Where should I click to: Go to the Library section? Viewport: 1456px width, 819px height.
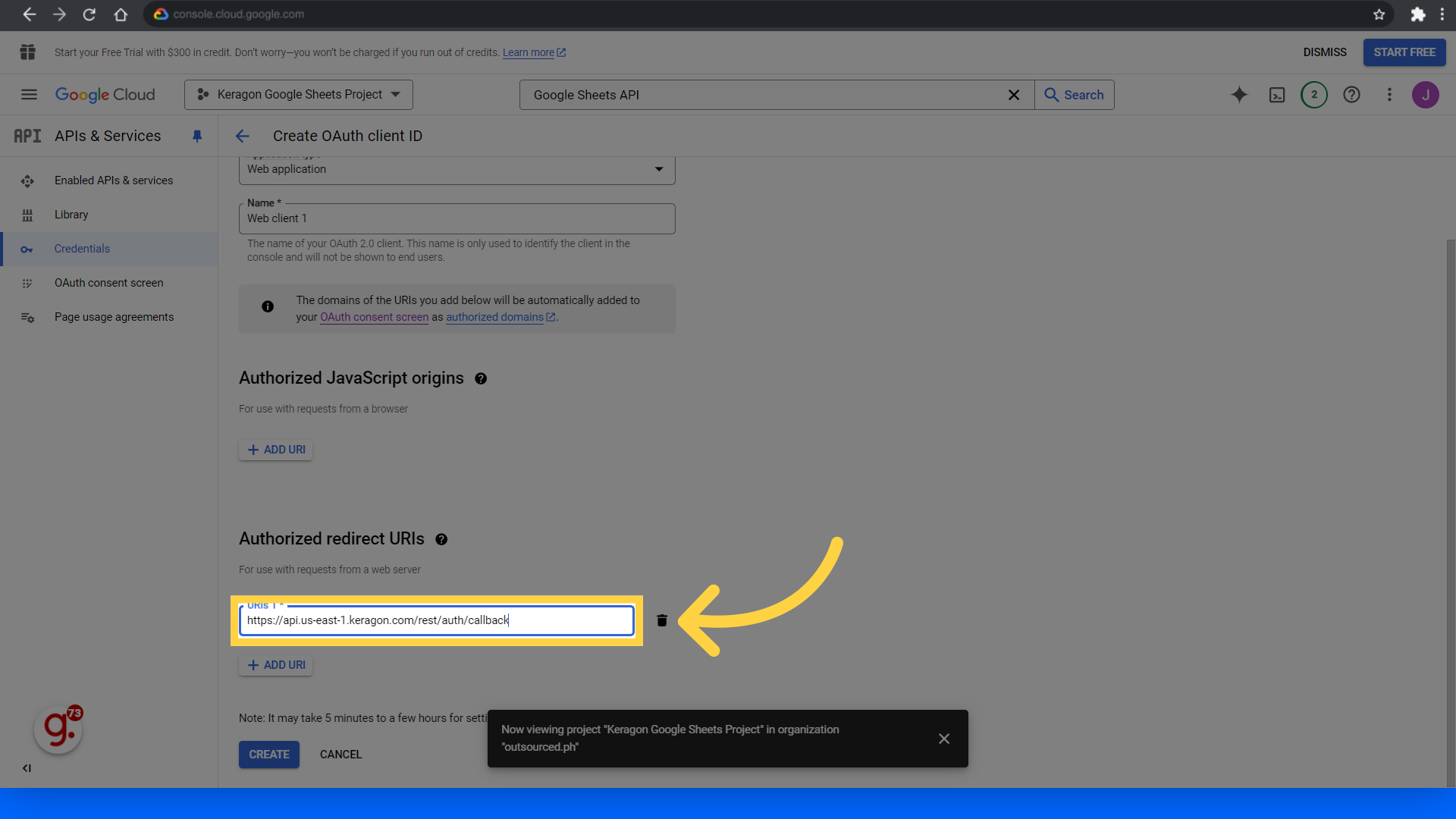pos(71,215)
